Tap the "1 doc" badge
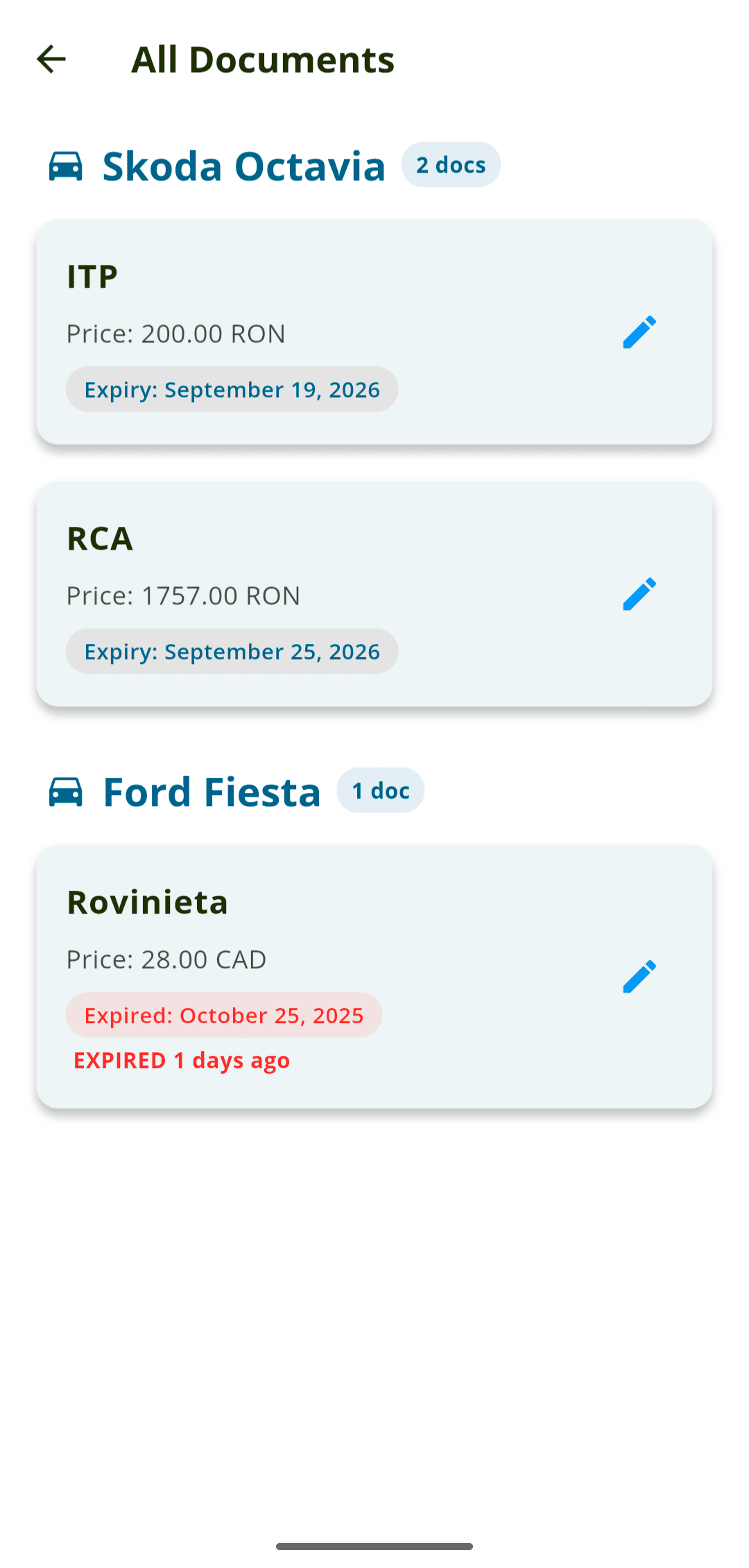749x1568 pixels. point(381,790)
